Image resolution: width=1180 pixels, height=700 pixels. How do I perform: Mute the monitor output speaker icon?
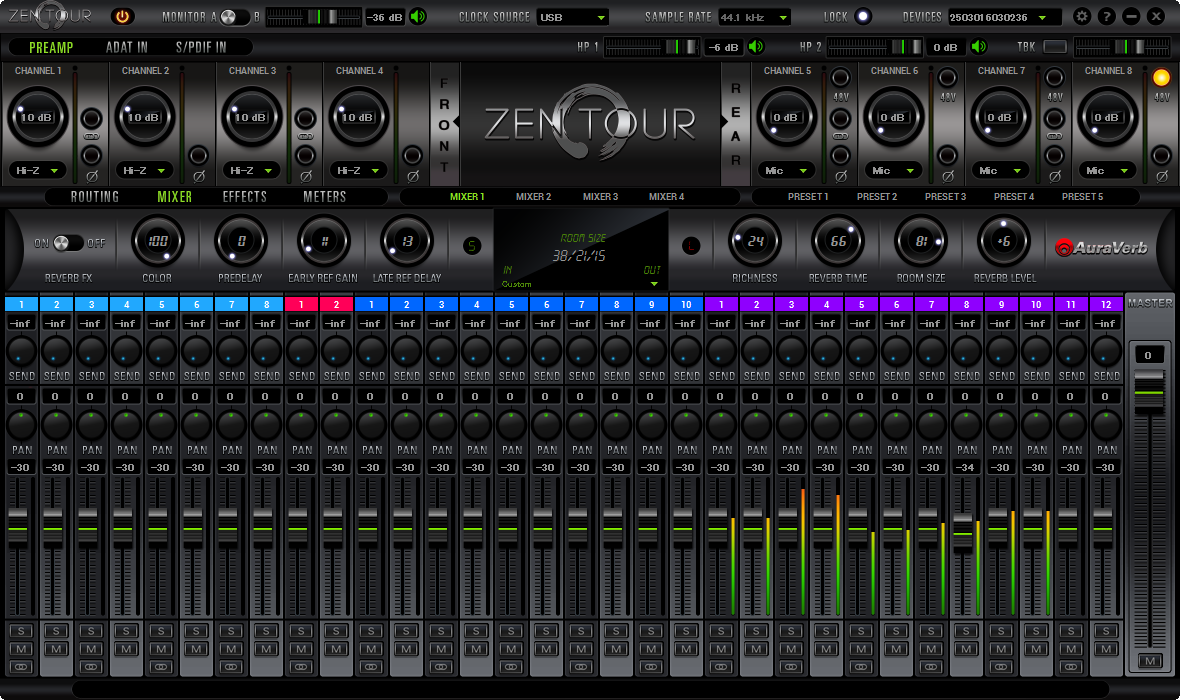pyautogui.click(x=419, y=16)
